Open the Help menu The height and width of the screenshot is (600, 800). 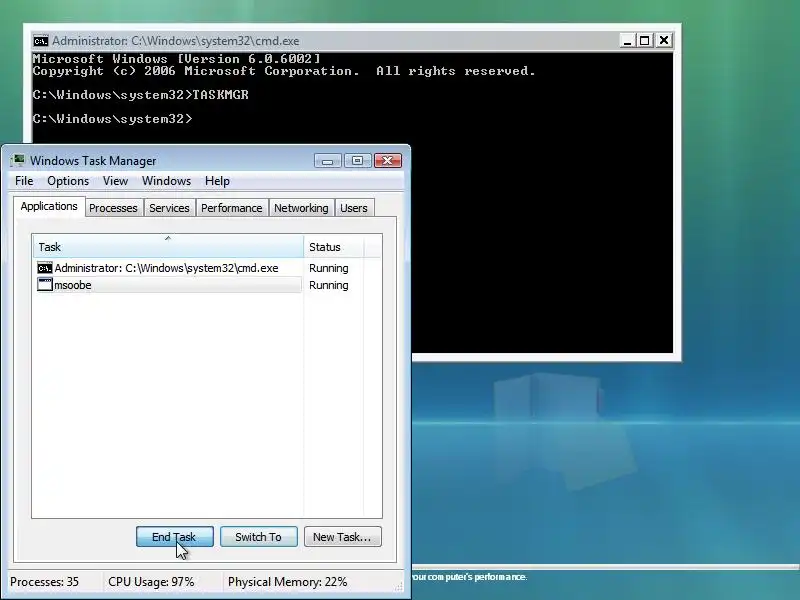click(x=217, y=181)
